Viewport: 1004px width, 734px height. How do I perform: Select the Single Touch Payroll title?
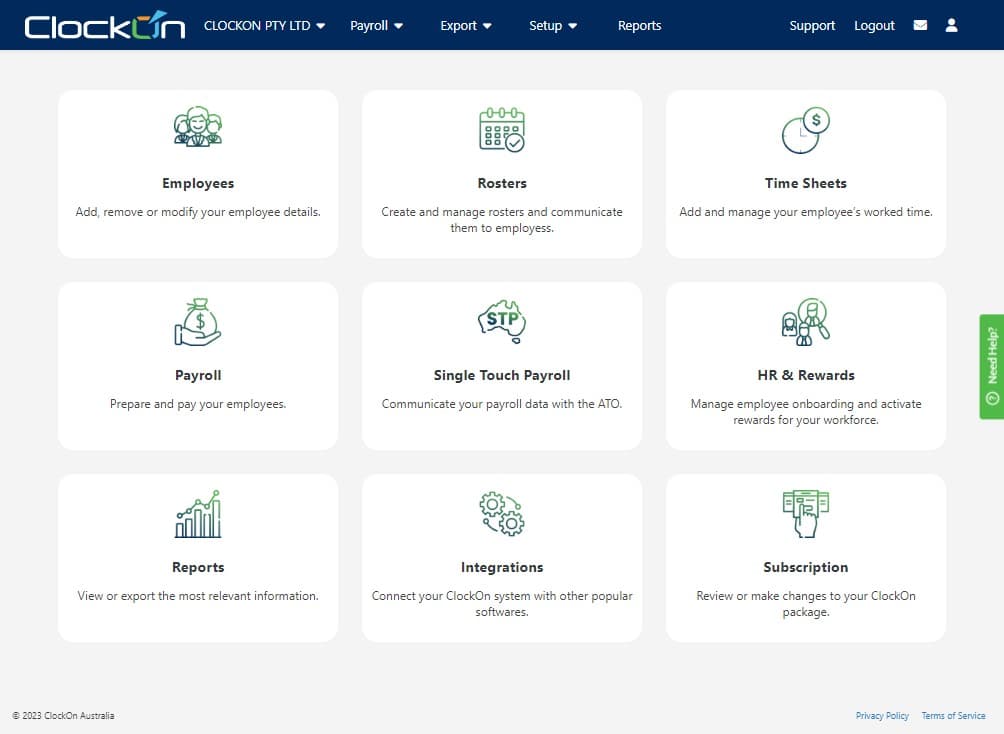pos(502,375)
